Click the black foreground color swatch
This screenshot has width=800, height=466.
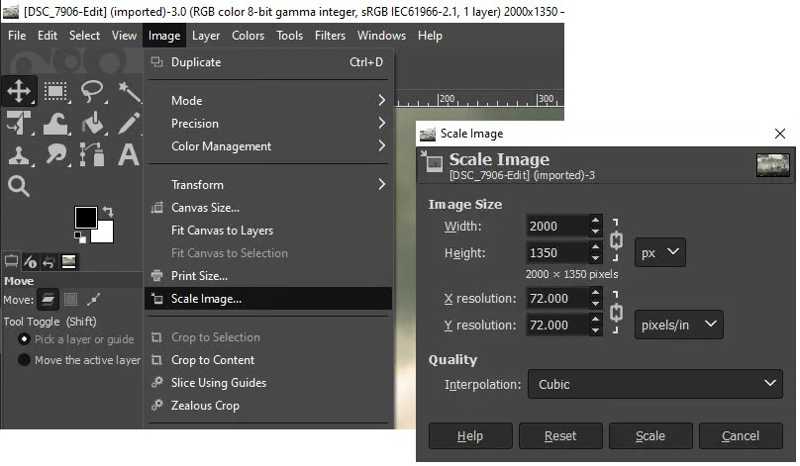pyautogui.click(x=84, y=216)
